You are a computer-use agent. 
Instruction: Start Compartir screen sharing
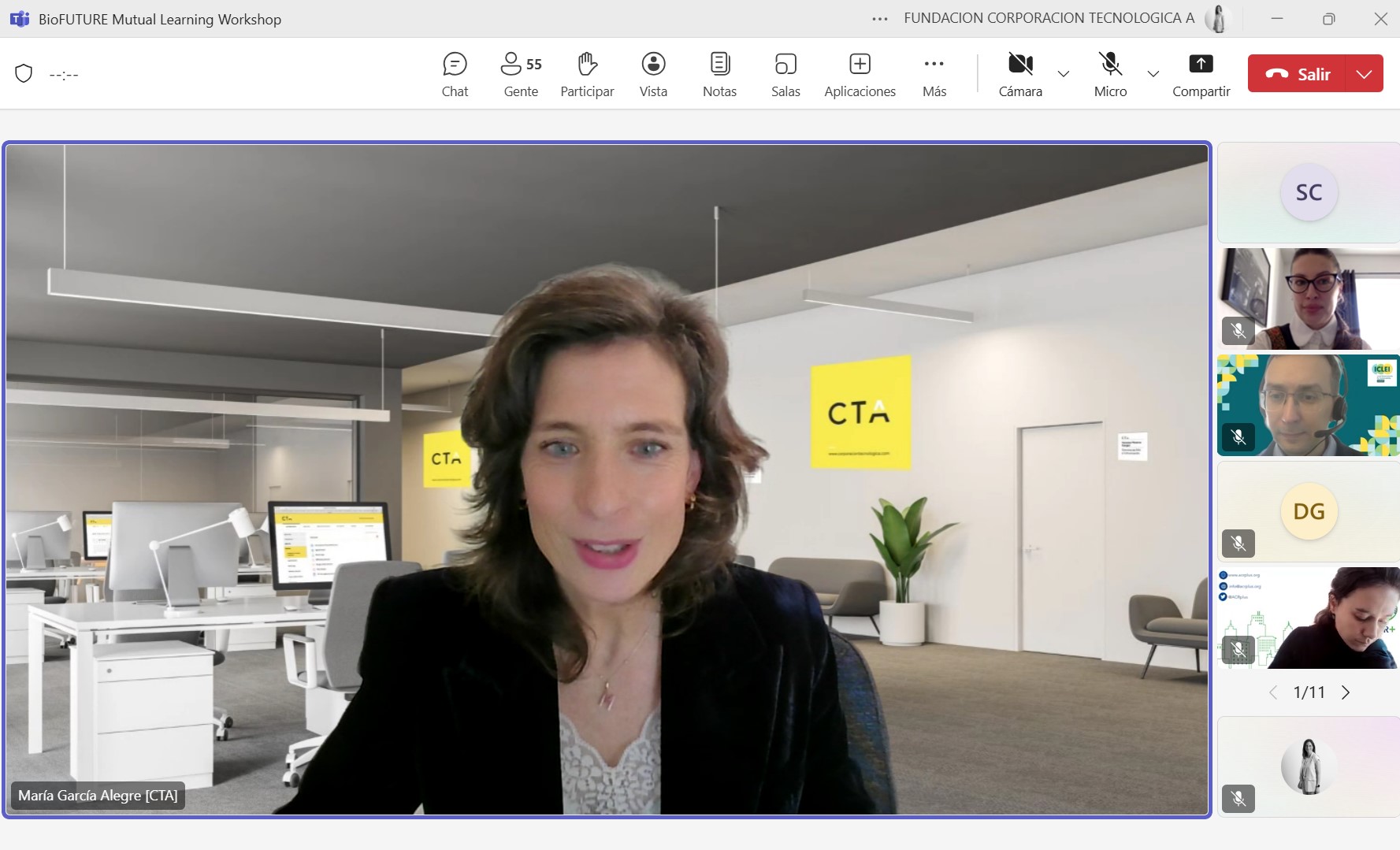[1201, 75]
